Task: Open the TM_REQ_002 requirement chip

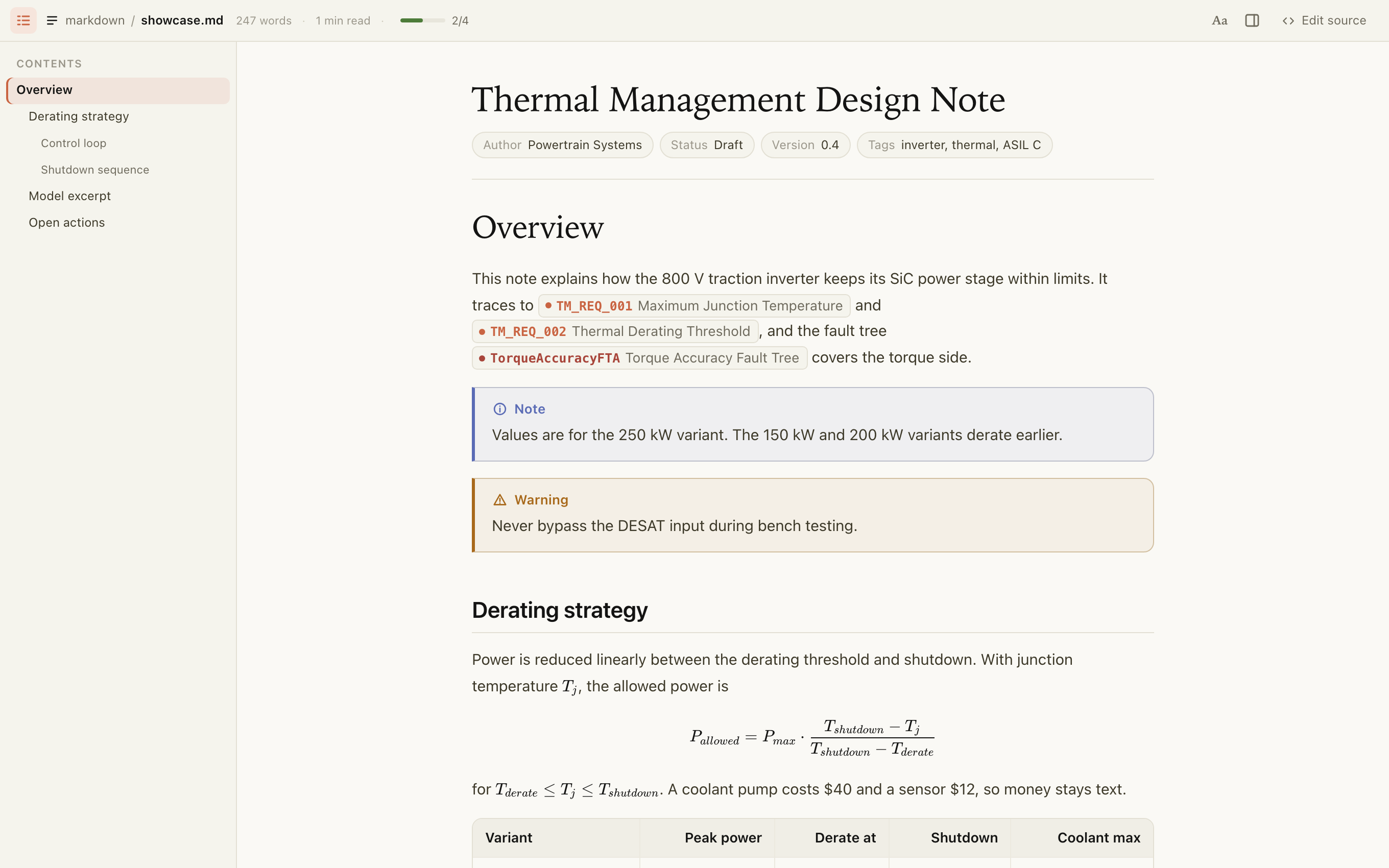Action: pyautogui.click(x=615, y=332)
